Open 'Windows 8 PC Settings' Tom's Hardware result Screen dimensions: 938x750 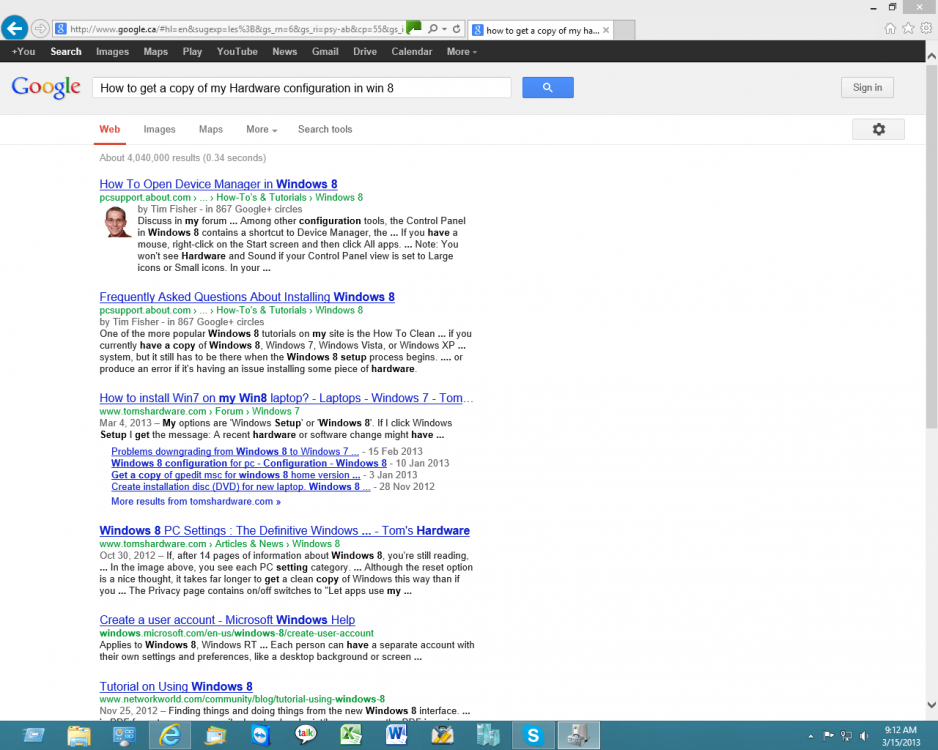[285, 531]
